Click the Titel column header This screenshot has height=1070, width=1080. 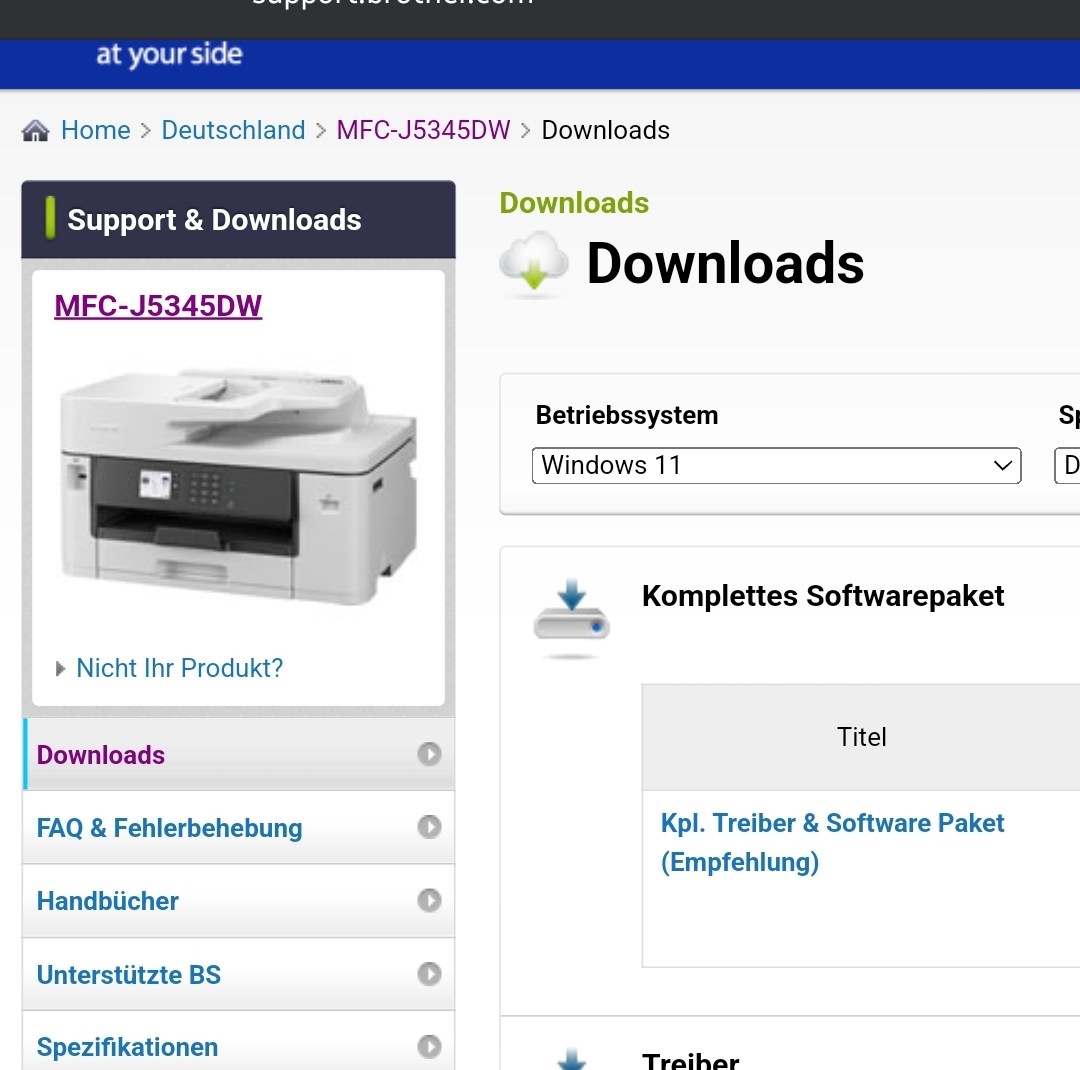[x=862, y=737]
